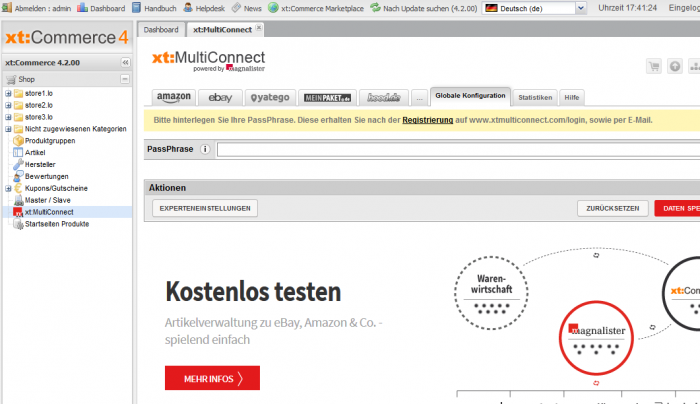700x404 pixels.
Task: Click the xt:MultiConnect magnalister logo
Action: [x=208, y=61]
